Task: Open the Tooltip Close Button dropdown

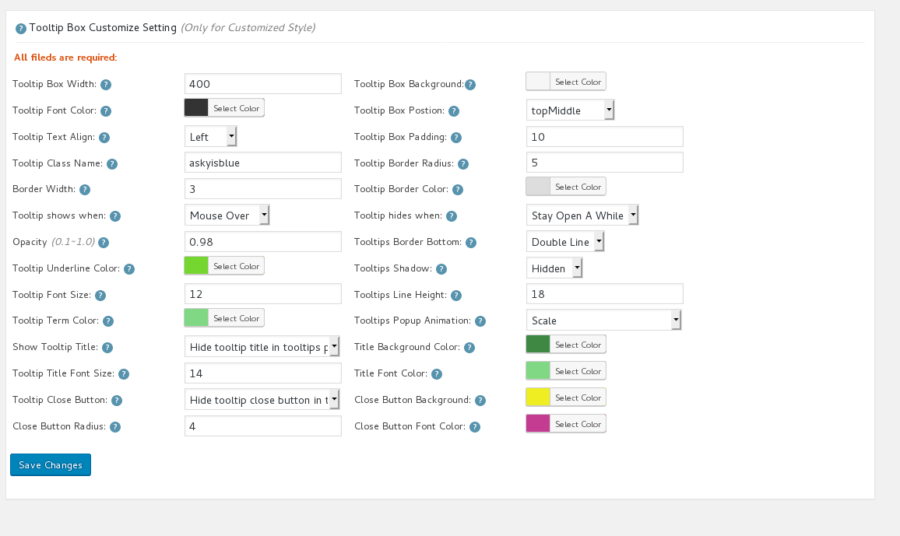Action: pos(262,399)
